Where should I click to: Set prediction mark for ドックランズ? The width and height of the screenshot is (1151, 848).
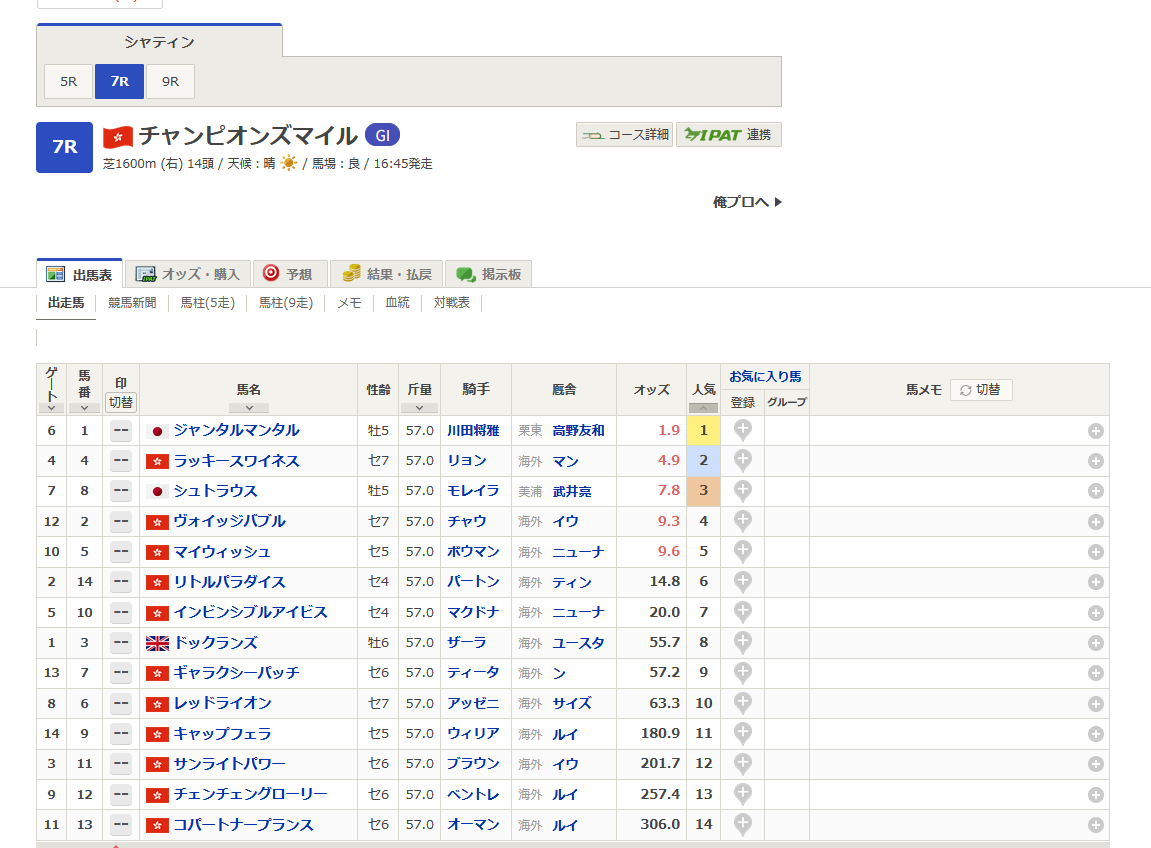click(x=121, y=643)
